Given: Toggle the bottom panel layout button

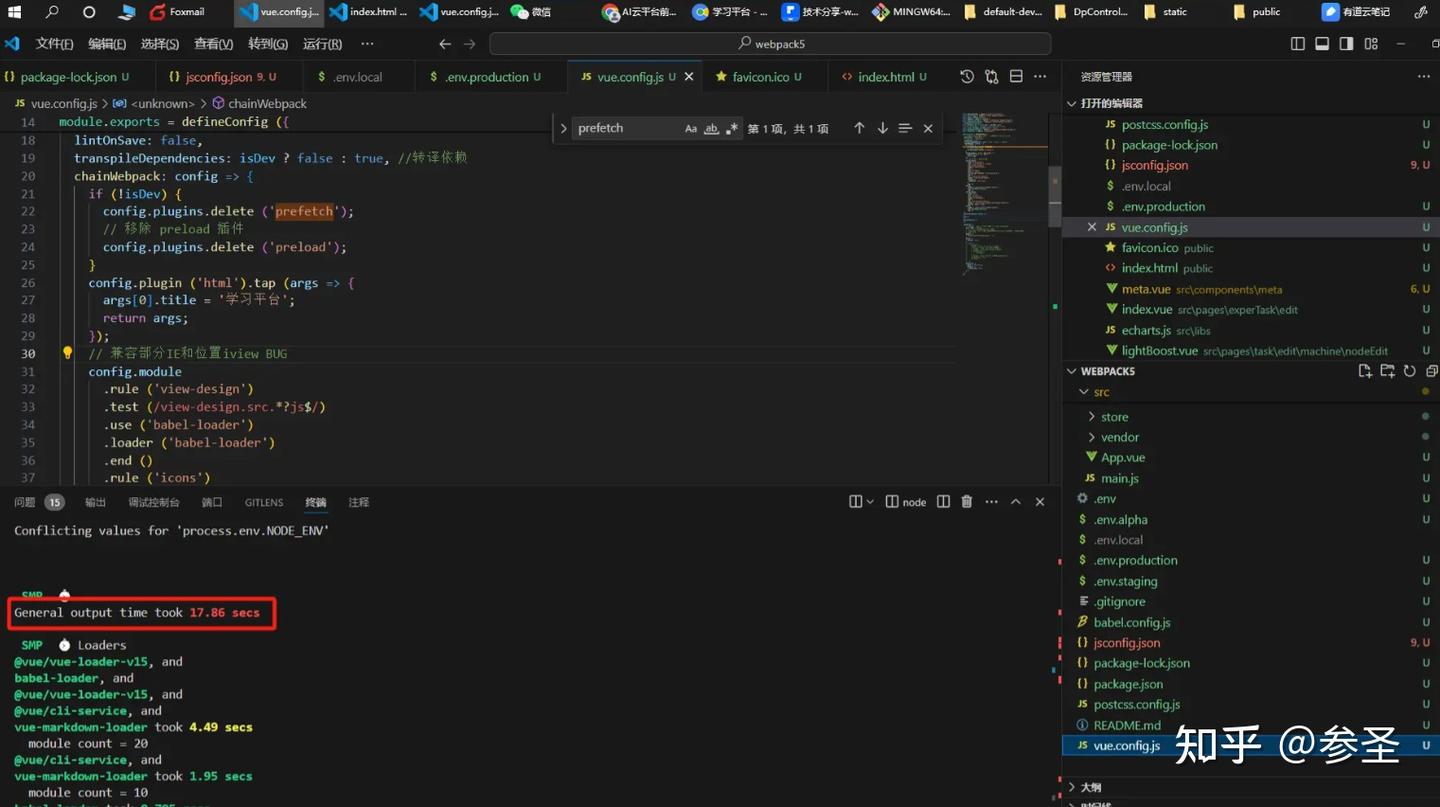Looking at the screenshot, I should coord(1322,44).
